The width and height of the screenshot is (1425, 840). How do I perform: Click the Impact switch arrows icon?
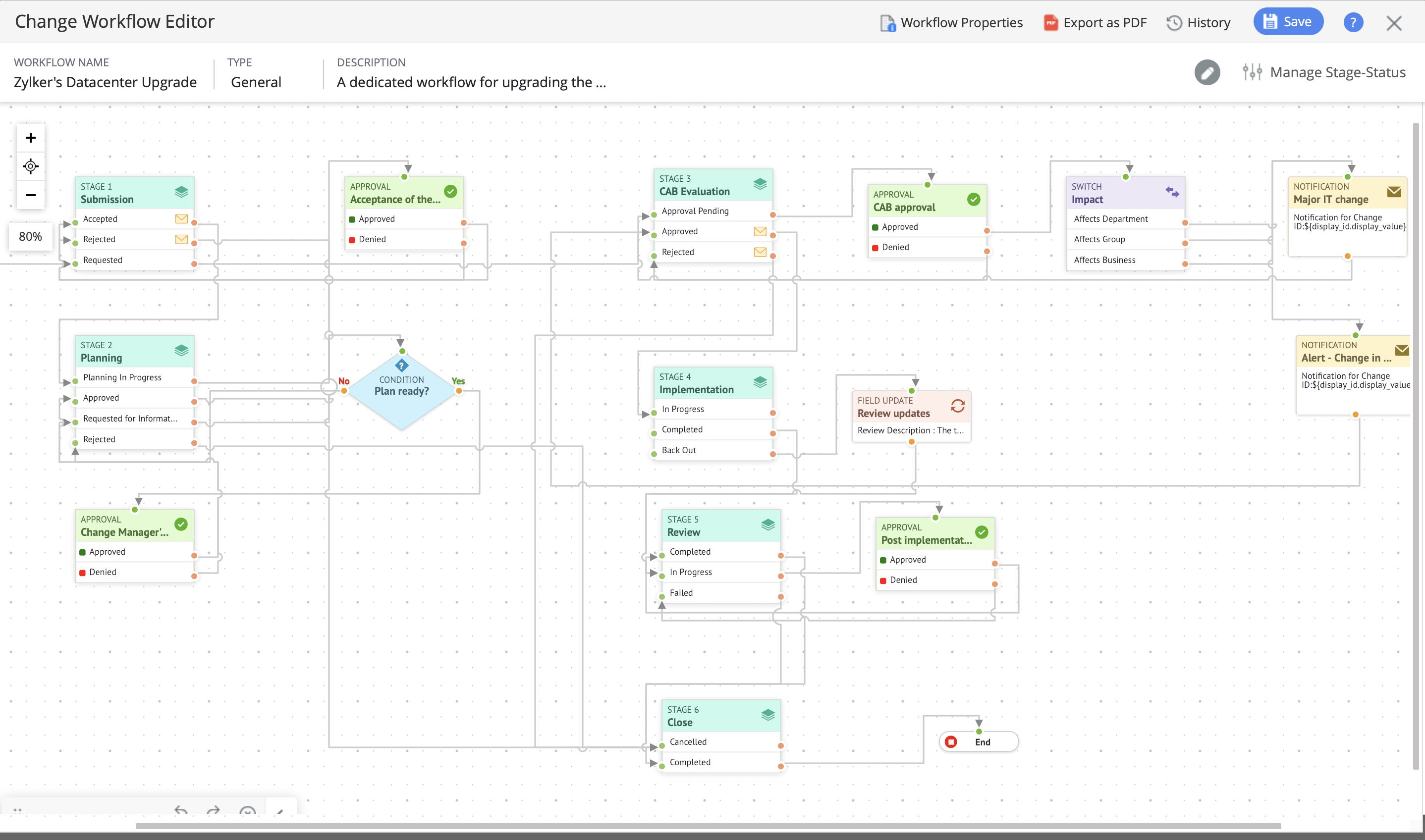click(x=1172, y=192)
